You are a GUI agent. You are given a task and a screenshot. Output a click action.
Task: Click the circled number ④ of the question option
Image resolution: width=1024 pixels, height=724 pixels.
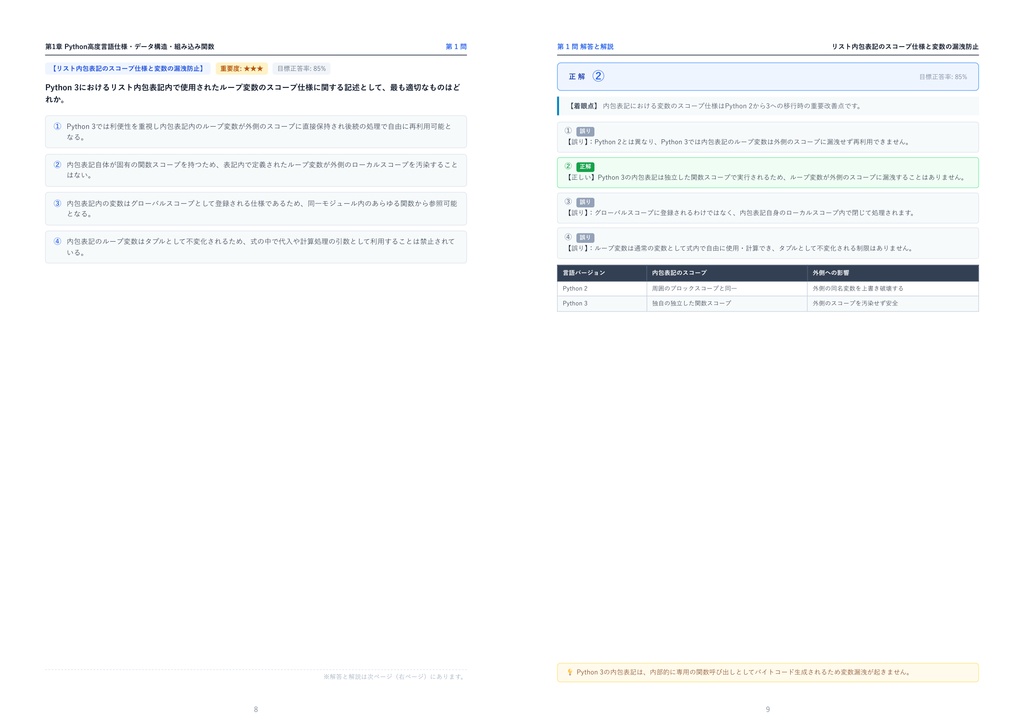(57, 242)
